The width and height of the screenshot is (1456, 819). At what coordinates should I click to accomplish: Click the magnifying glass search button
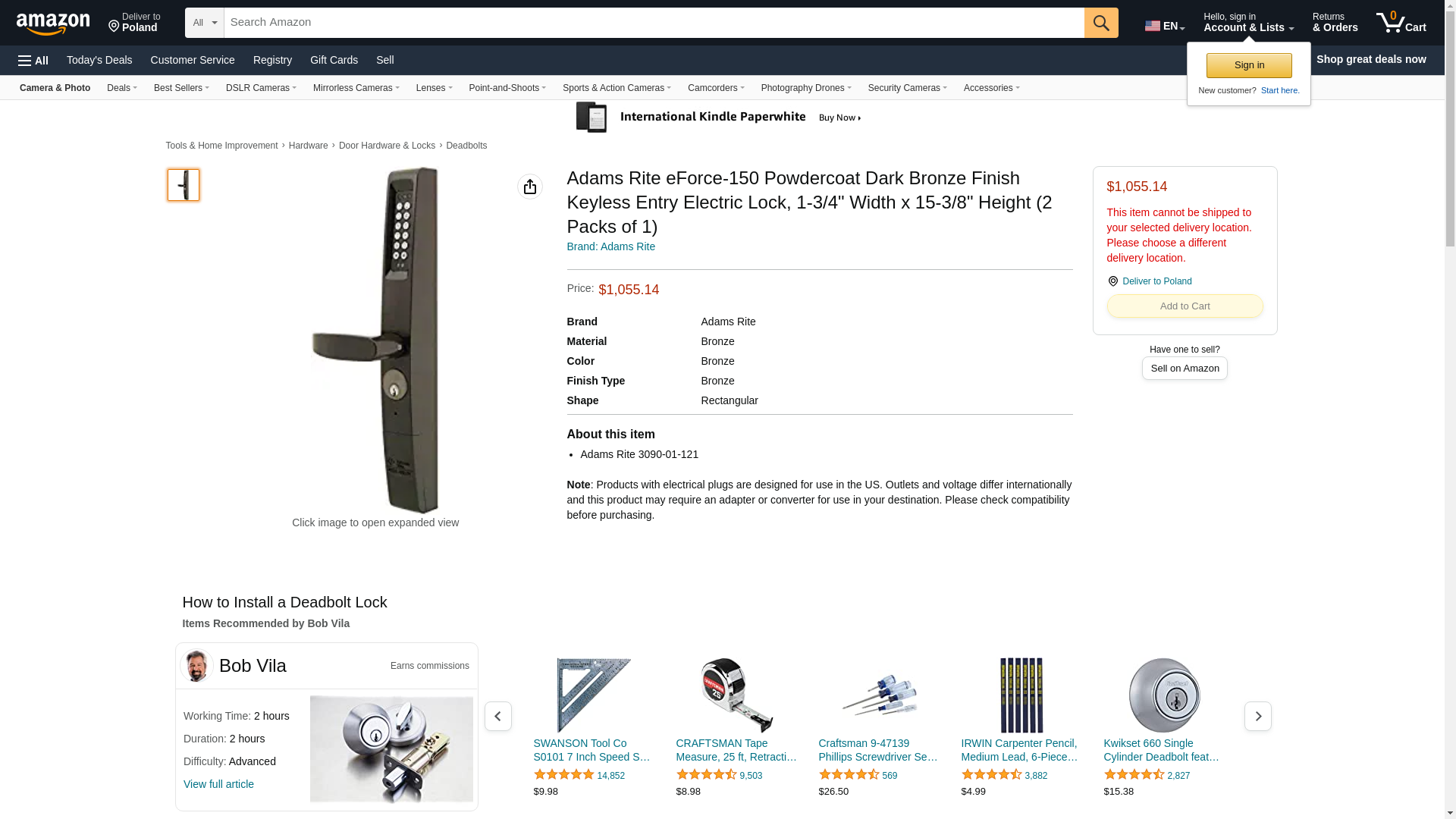pyautogui.click(x=1101, y=23)
